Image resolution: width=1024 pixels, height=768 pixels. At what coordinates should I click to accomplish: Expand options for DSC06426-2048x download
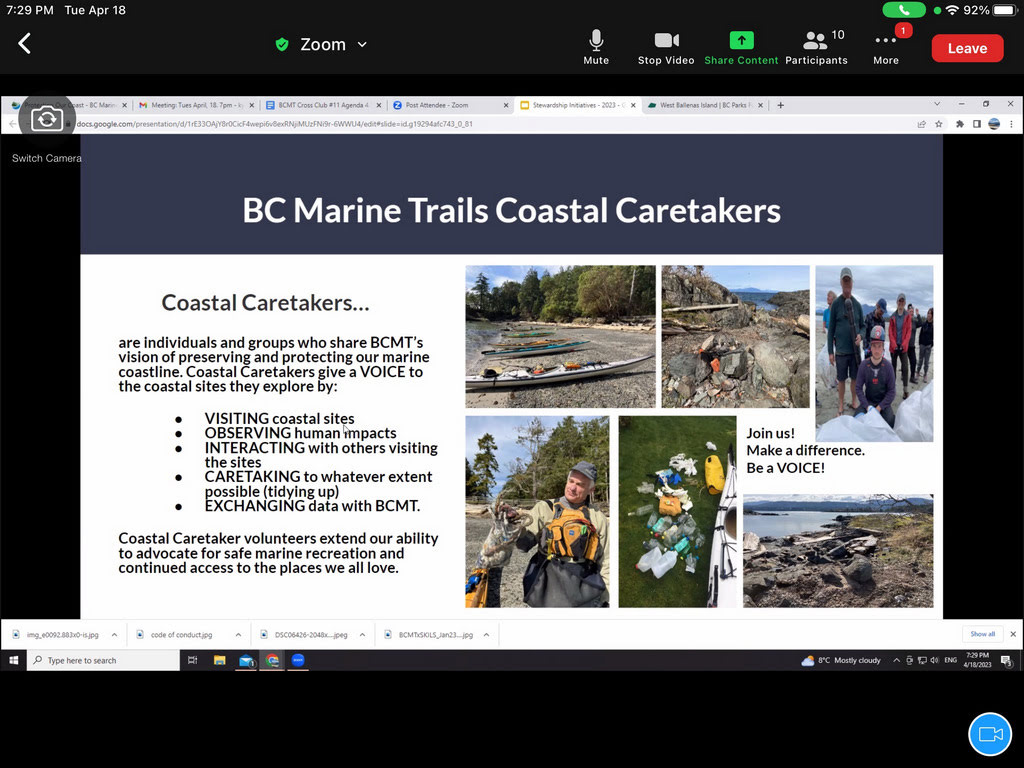tap(362, 635)
